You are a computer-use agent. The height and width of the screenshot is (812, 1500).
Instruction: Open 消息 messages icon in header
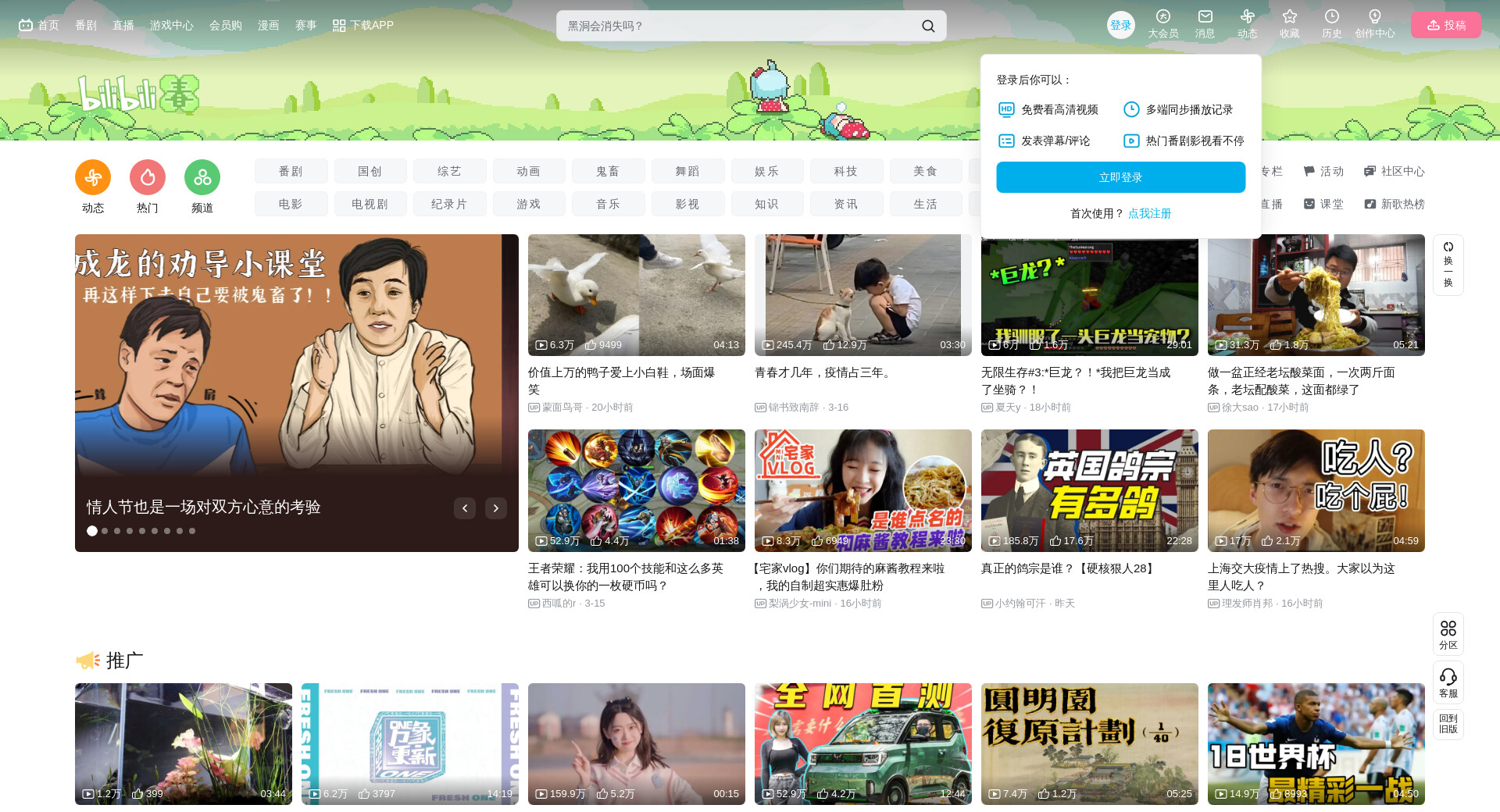1205,18
